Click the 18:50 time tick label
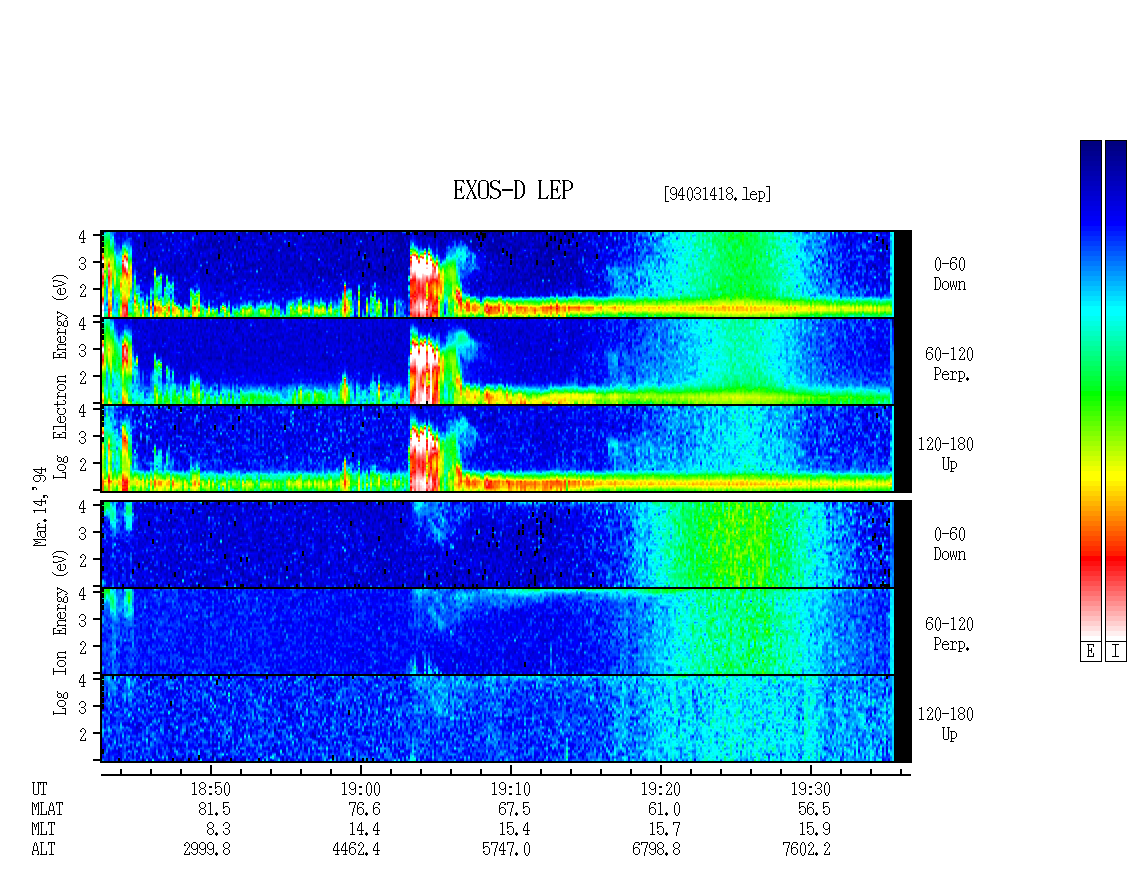1130x875 pixels. (x=210, y=789)
